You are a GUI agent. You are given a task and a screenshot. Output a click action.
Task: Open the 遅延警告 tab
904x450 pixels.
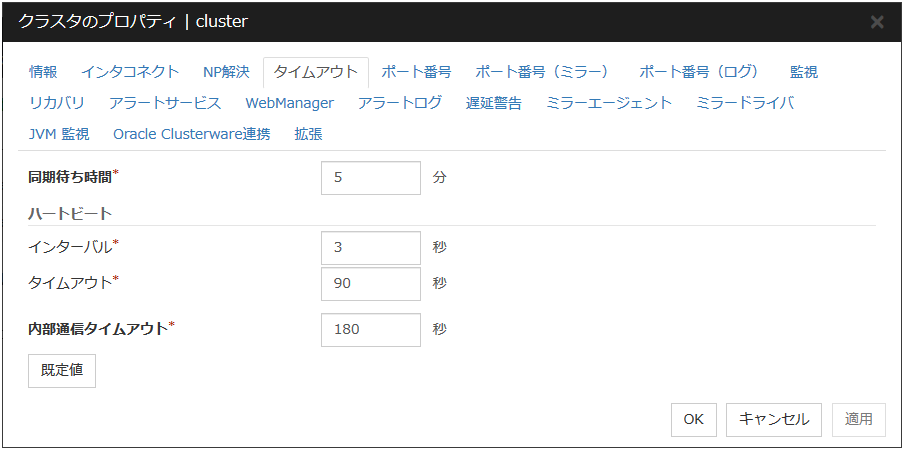pyautogui.click(x=494, y=103)
